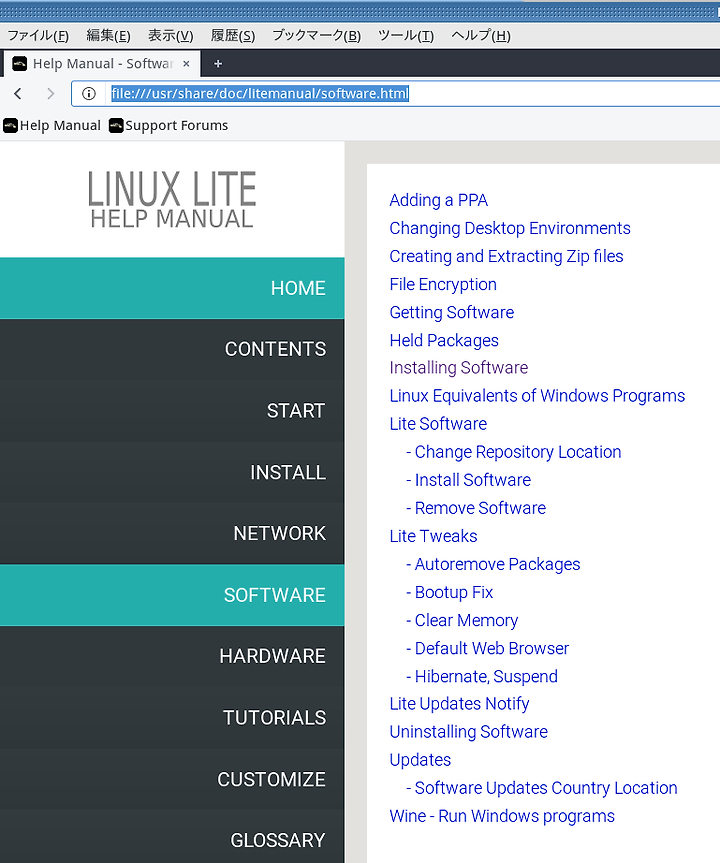Open Changing Desktop Environments link

[510, 228]
